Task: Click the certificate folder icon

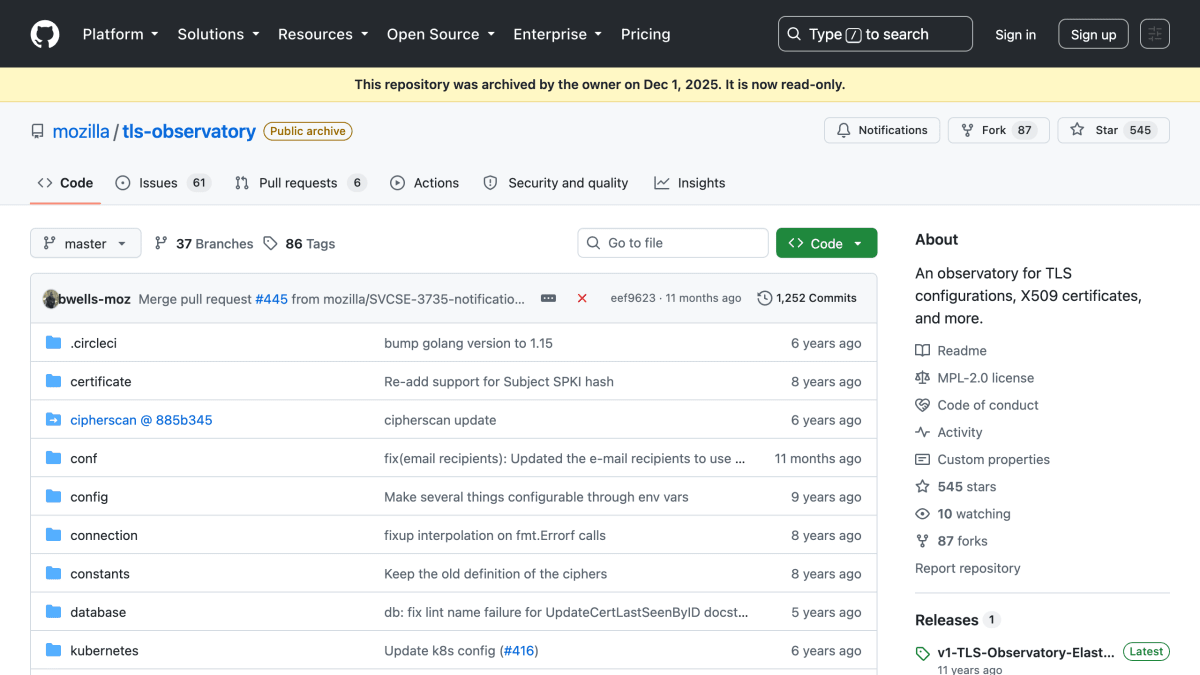Action: tap(53, 381)
